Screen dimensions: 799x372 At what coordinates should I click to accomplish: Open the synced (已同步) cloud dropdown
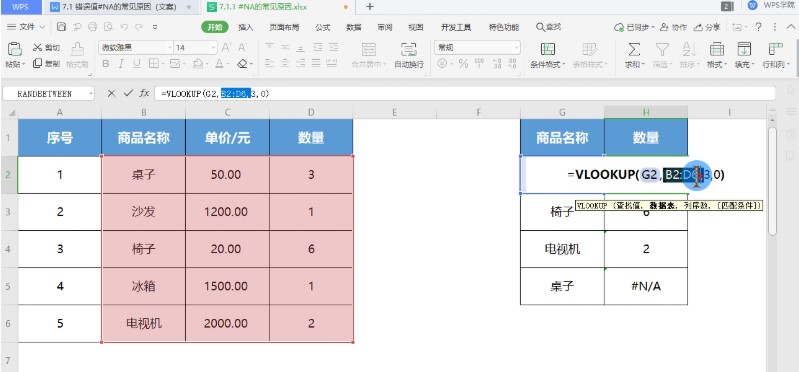click(634, 27)
